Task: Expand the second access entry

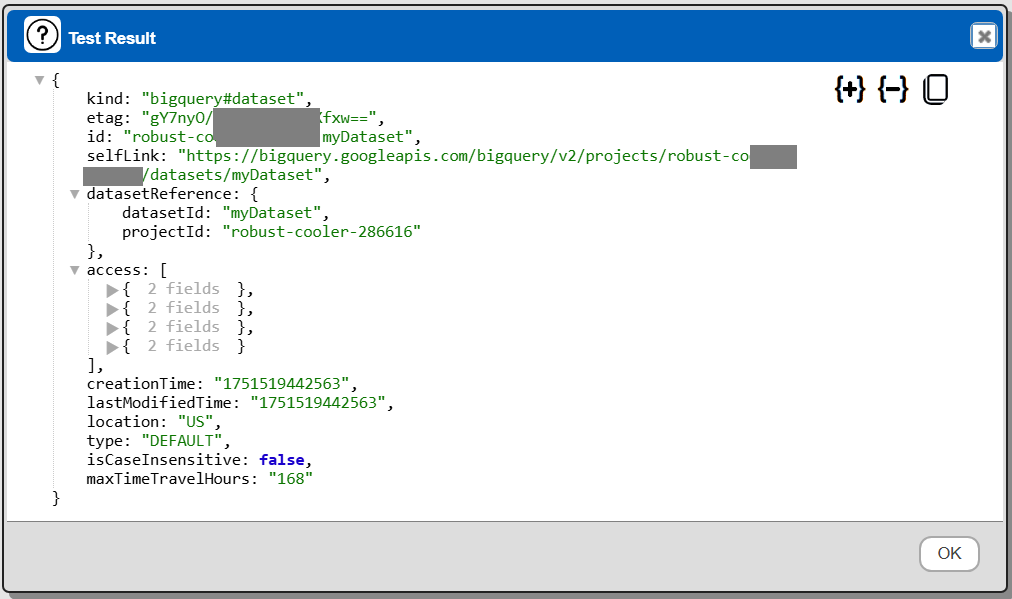Action: click(112, 309)
